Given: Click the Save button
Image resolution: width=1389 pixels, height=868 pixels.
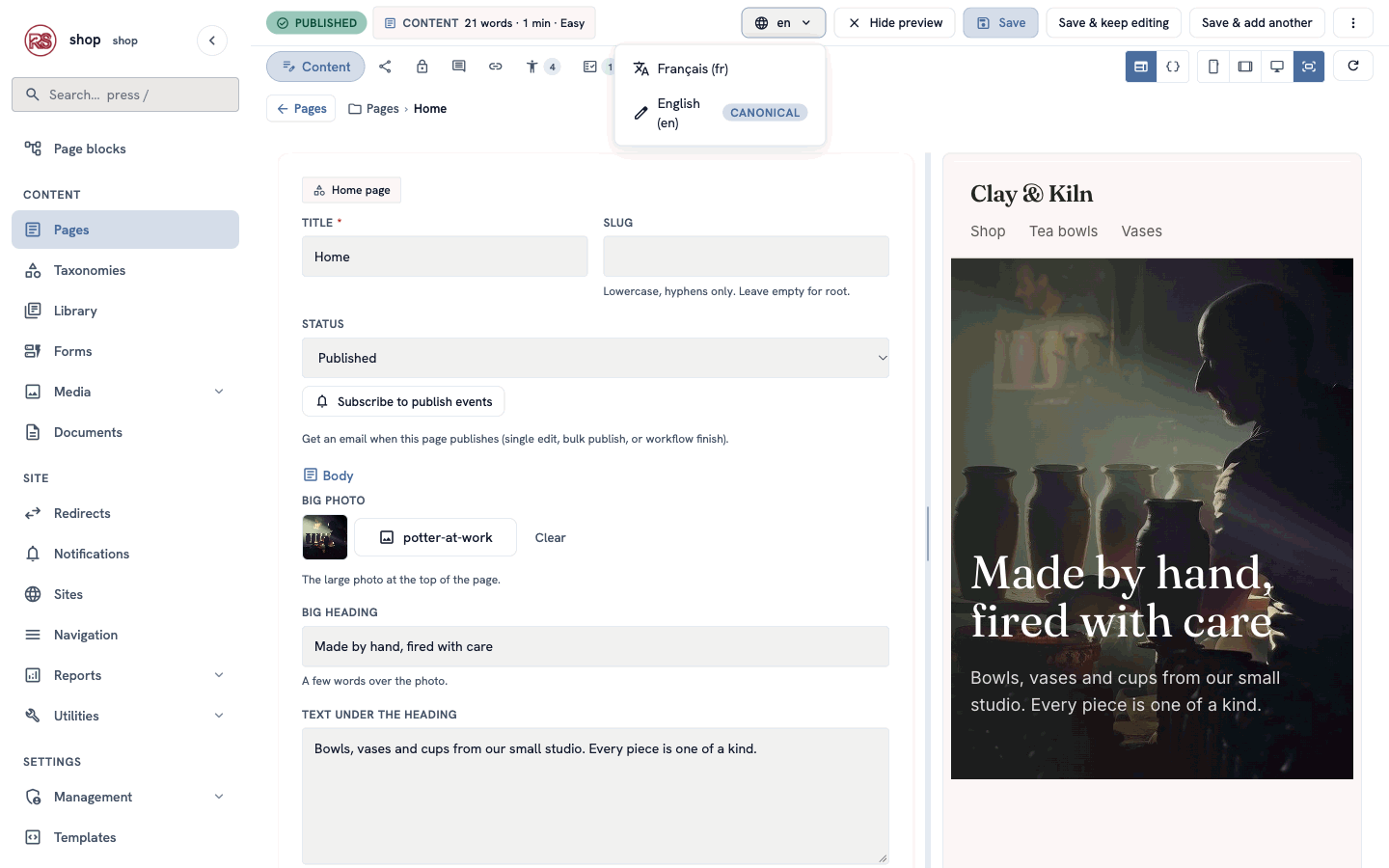Looking at the screenshot, I should [x=1000, y=23].
